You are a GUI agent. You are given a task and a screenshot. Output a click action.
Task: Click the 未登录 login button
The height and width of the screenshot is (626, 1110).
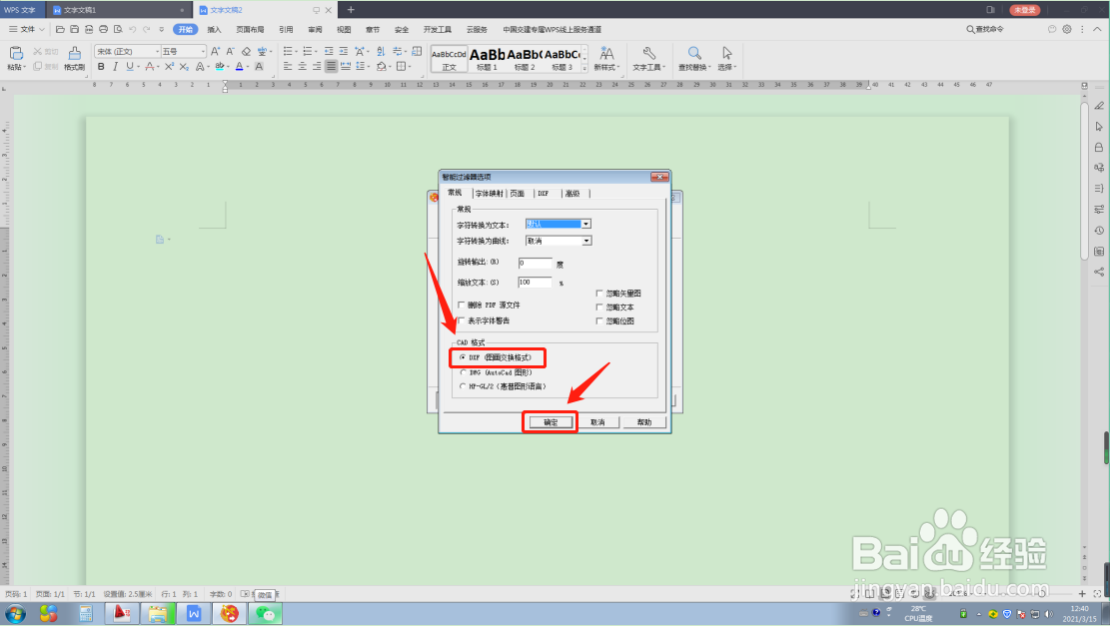pos(1024,10)
